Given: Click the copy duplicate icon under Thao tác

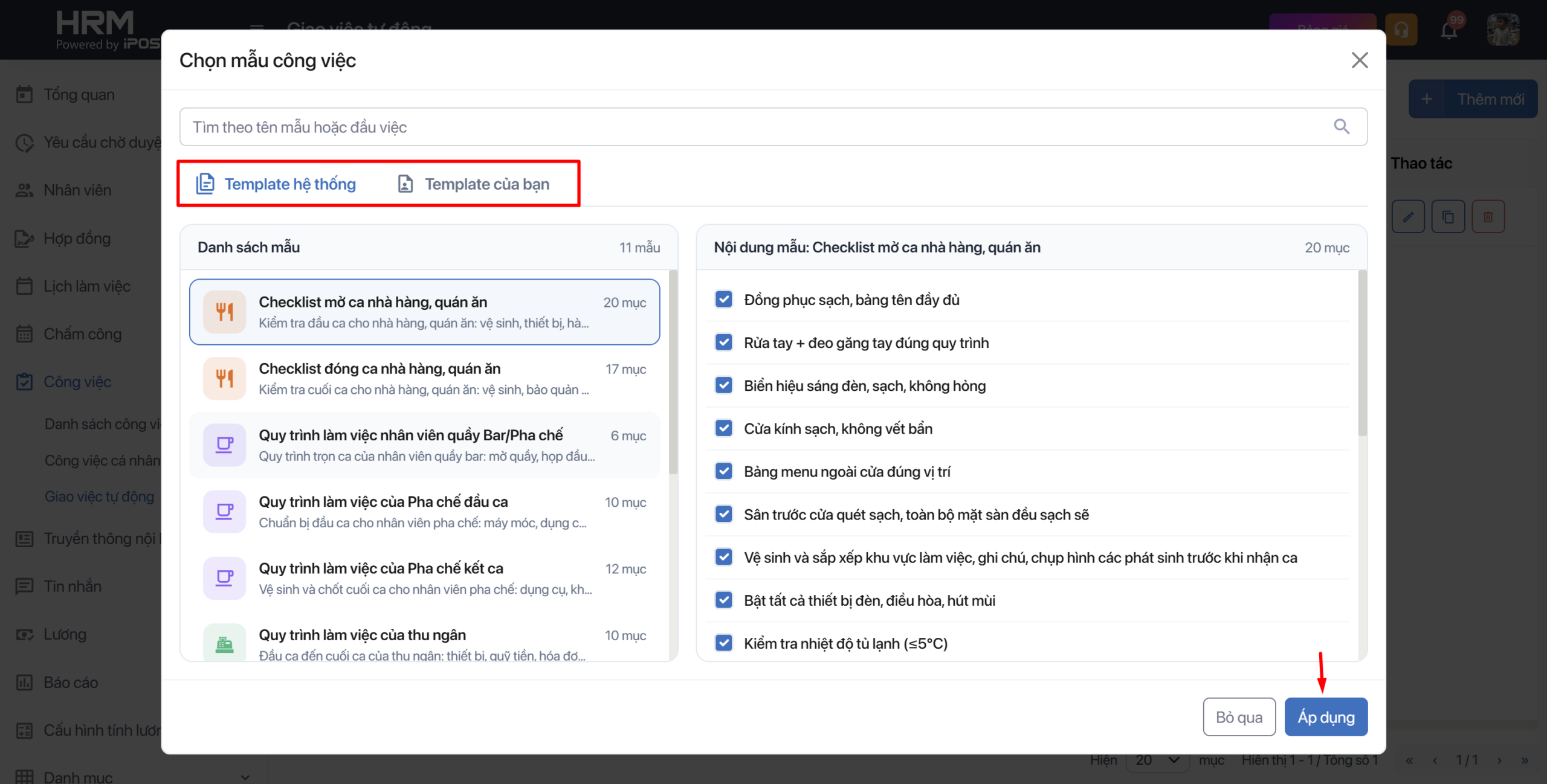Looking at the screenshot, I should click(x=1448, y=217).
